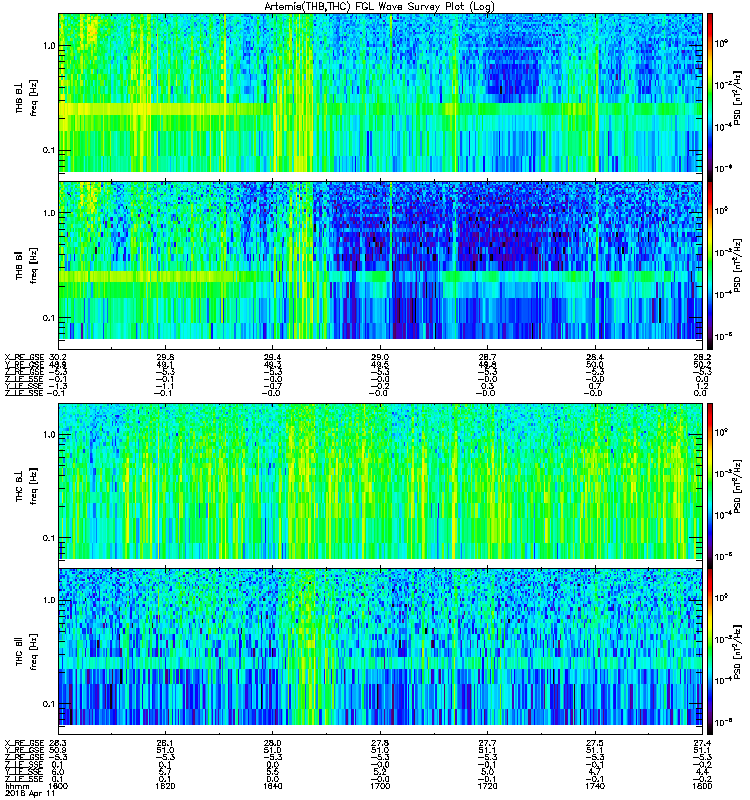The height and width of the screenshot is (800, 750).
Task: Click the color bar beside THB B-perpendicular panel
Action: pyautogui.click(x=710, y=97)
